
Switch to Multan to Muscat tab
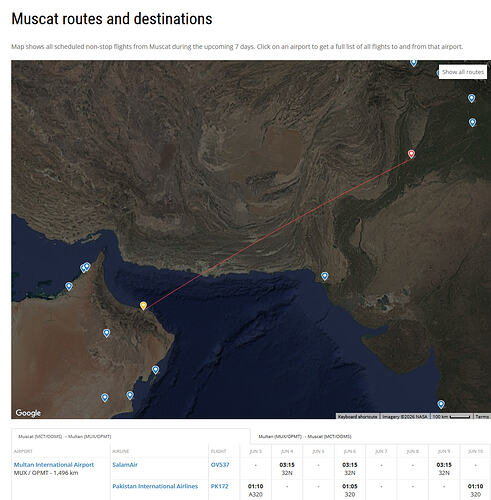click(305, 436)
